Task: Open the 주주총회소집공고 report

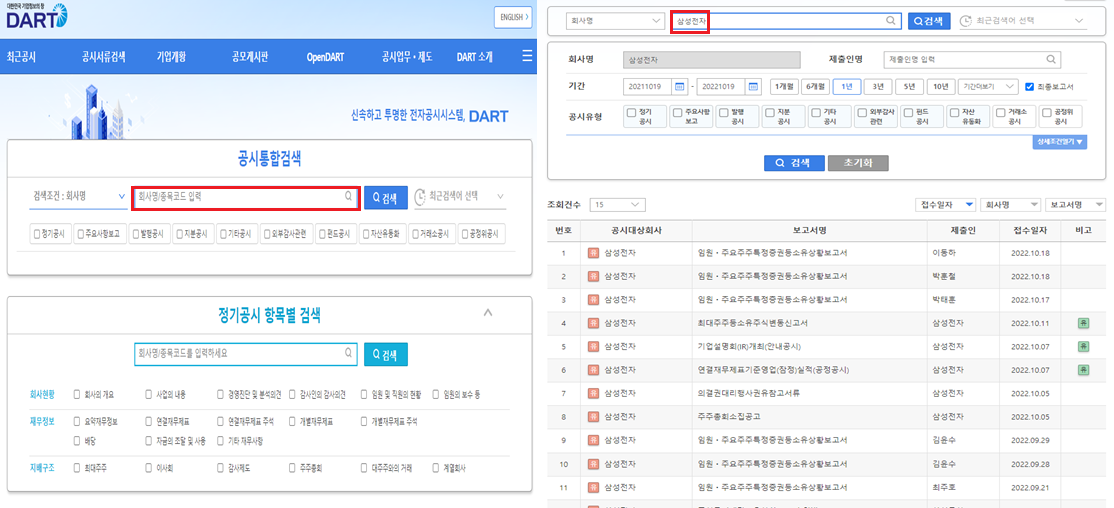Action: point(730,417)
